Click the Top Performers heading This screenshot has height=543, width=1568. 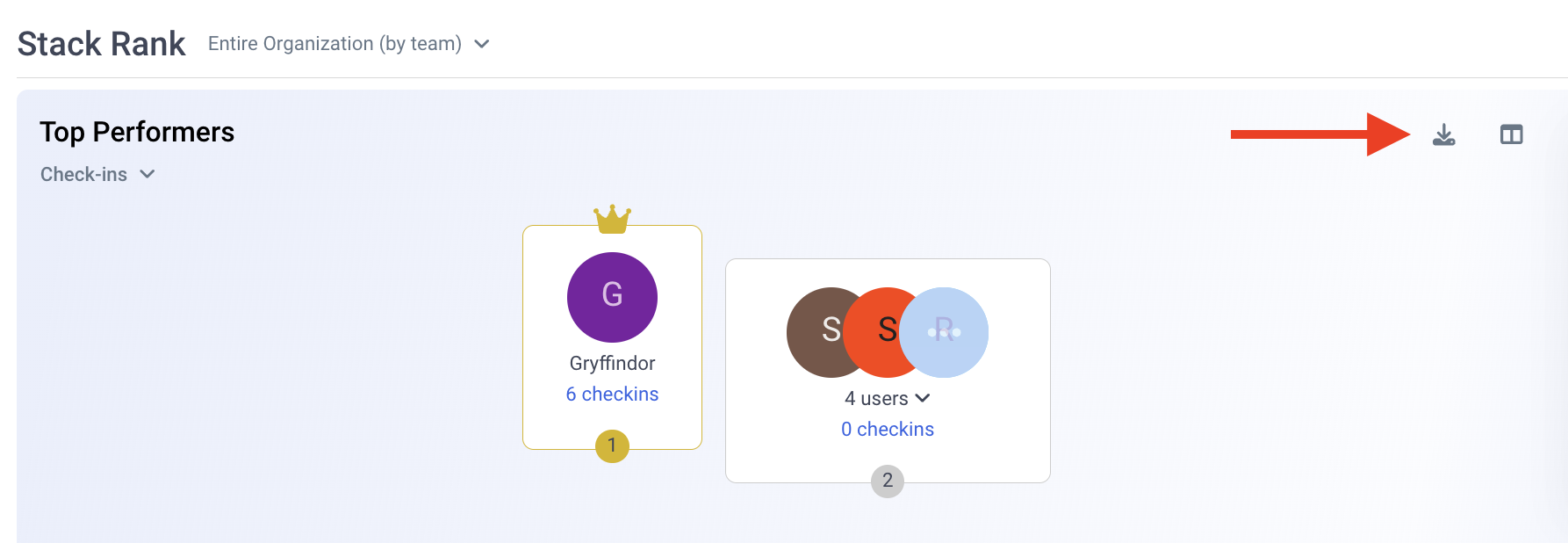point(137,132)
